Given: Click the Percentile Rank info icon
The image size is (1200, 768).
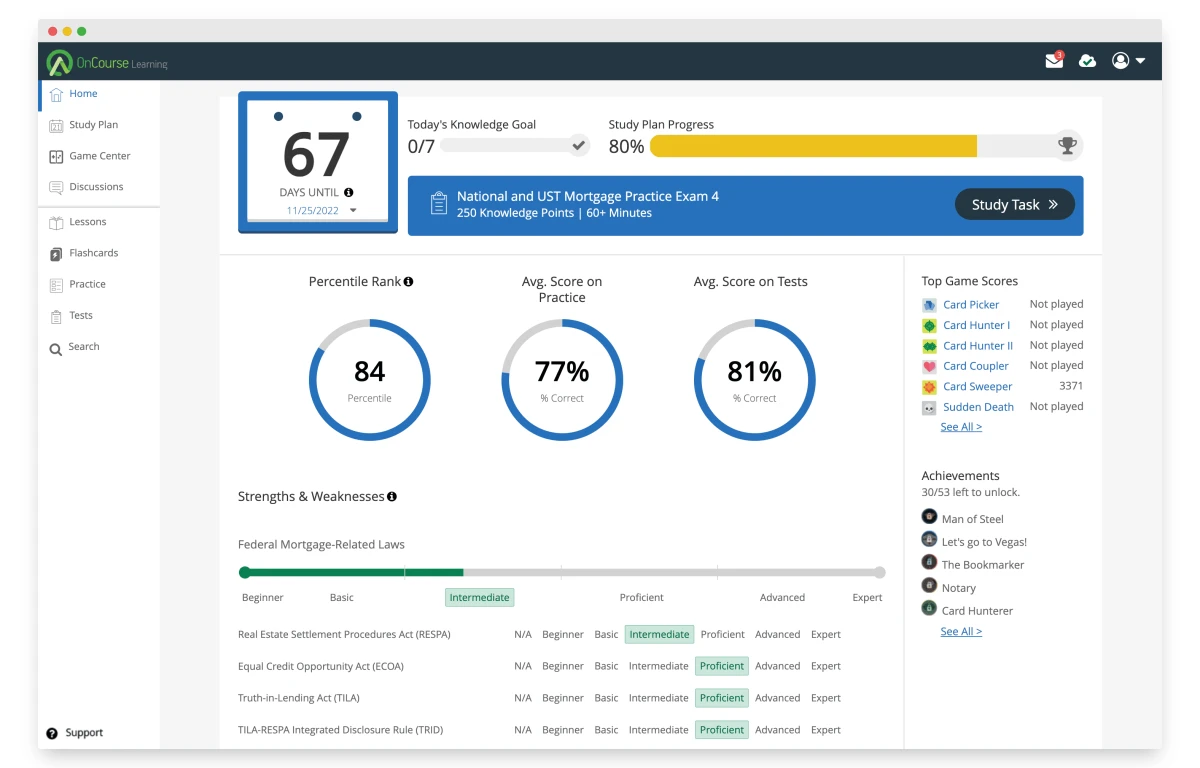Looking at the screenshot, I should [x=408, y=282].
